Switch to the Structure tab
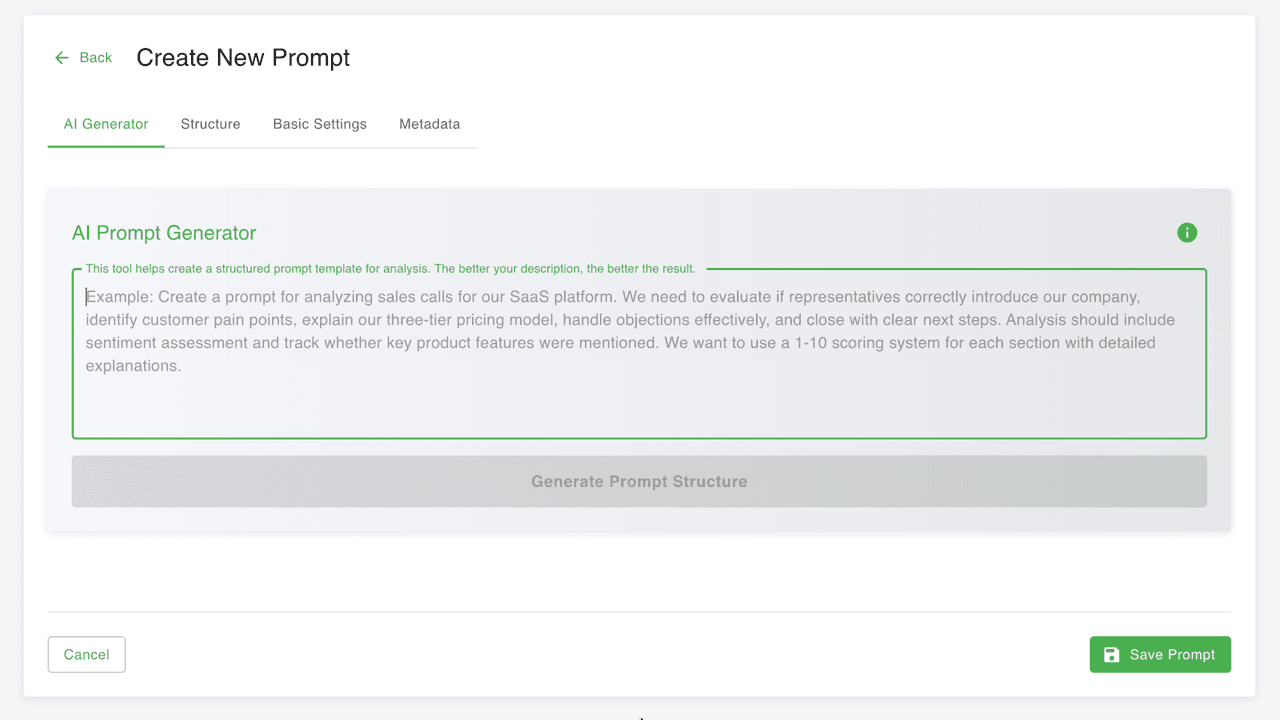This screenshot has width=1280, height=720. 210,124
